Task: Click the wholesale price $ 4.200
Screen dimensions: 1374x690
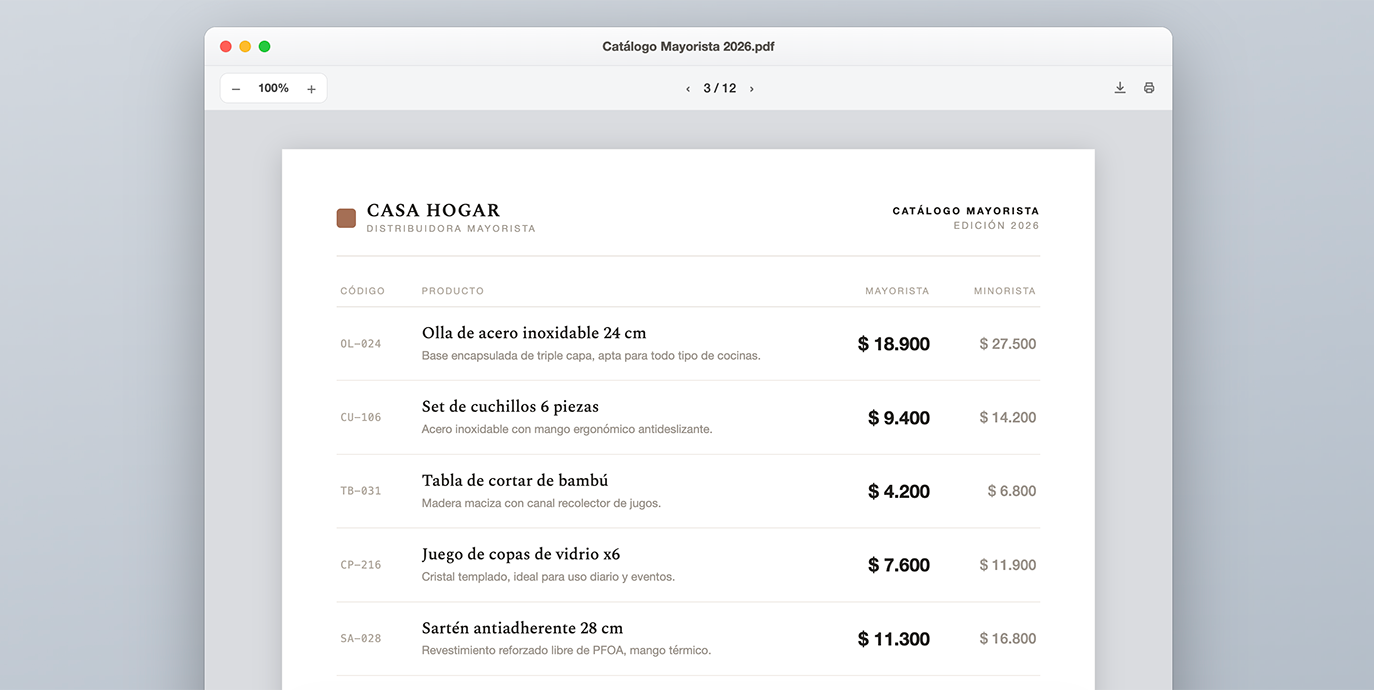Action: coord(899,491)
